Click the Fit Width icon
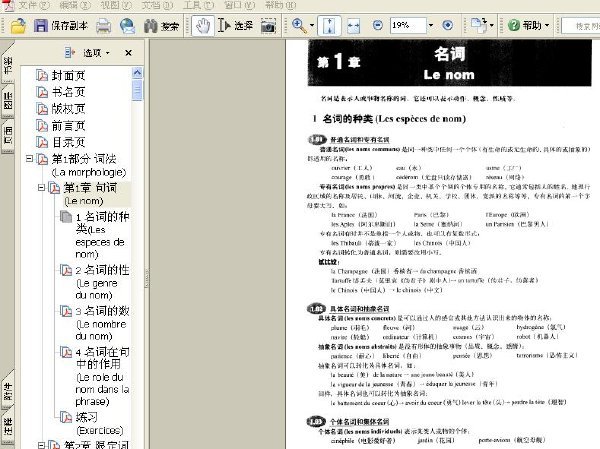The height and width of the screenshot is (449, 600). [x=353, y=26]
